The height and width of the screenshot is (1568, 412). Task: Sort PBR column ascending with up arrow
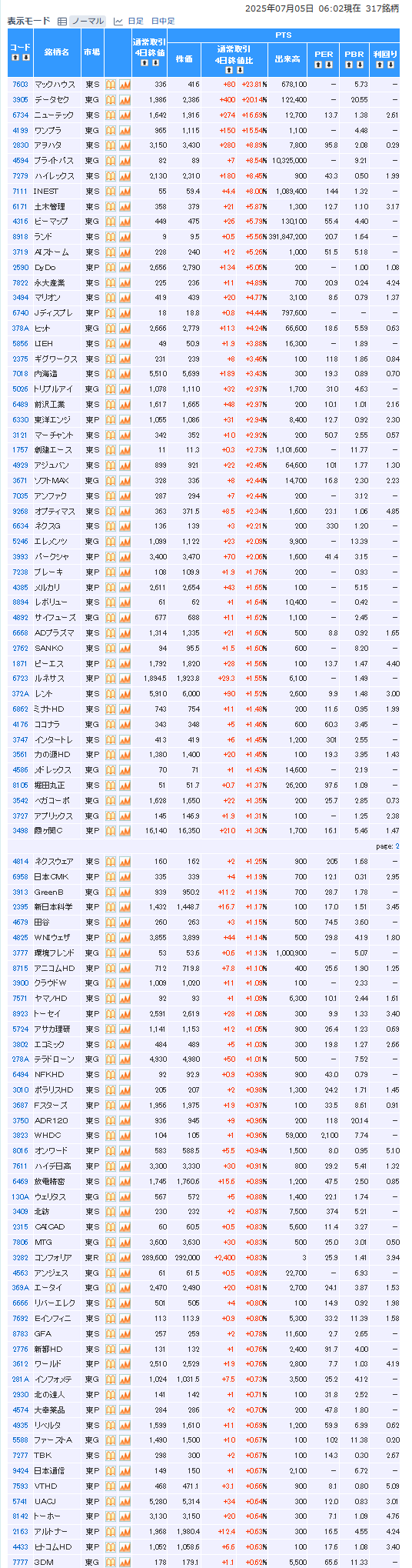(x=349, y=65)
